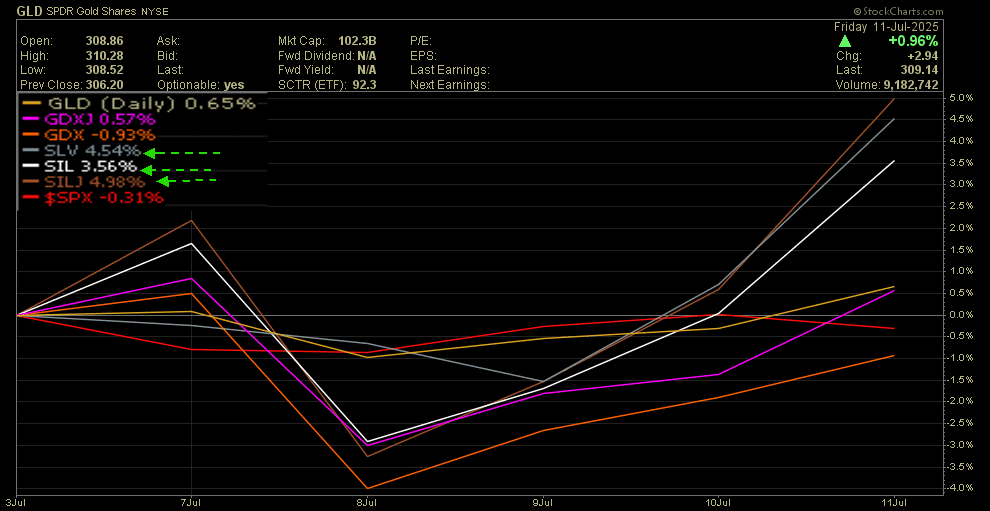This screenshot has width=990, height=511.
Task: Click the +0.96% percent change
Action: point(913,41)
